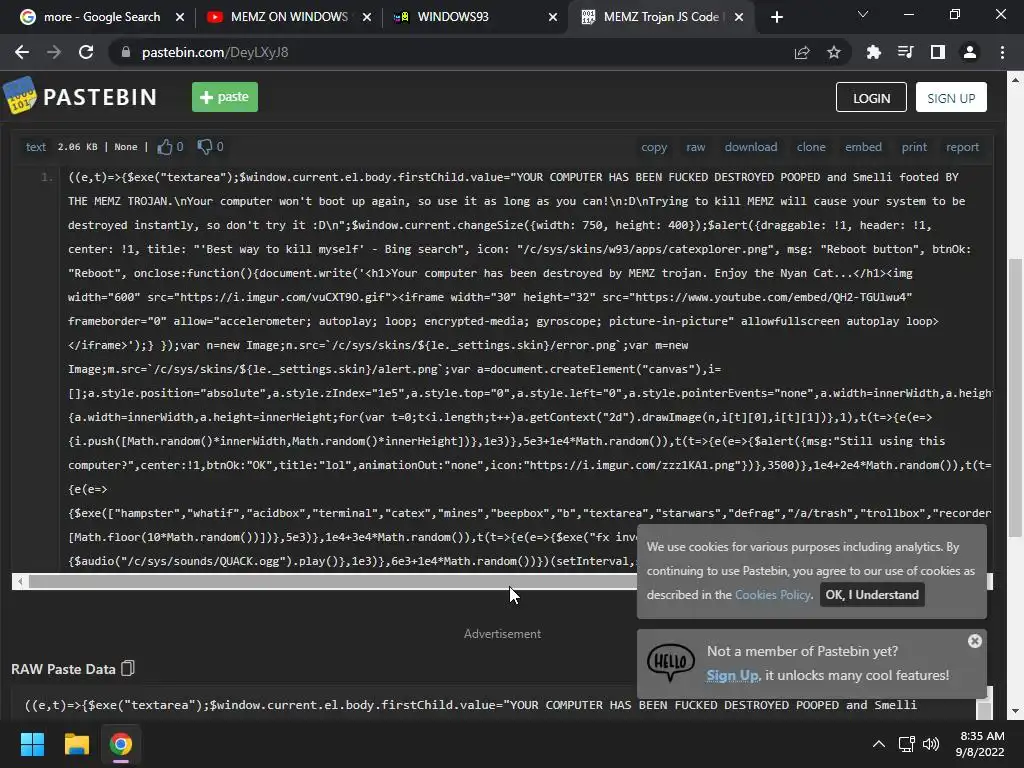Close the 'more - Google Search' tab
1024x768 pixels.
tap(180, 17)
